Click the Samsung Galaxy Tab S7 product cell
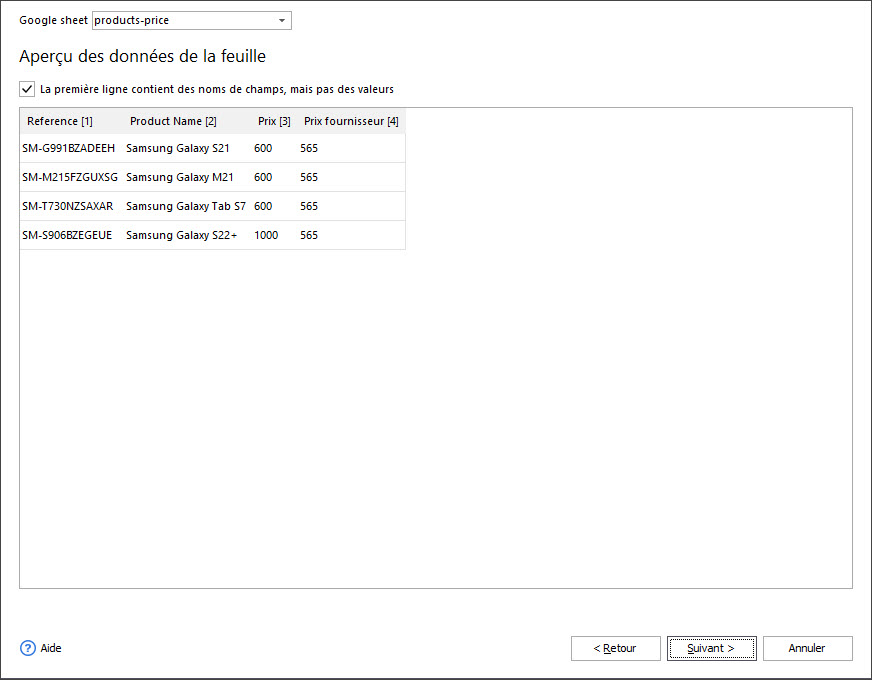Viewport: 872px width, 680px height. 186,206
